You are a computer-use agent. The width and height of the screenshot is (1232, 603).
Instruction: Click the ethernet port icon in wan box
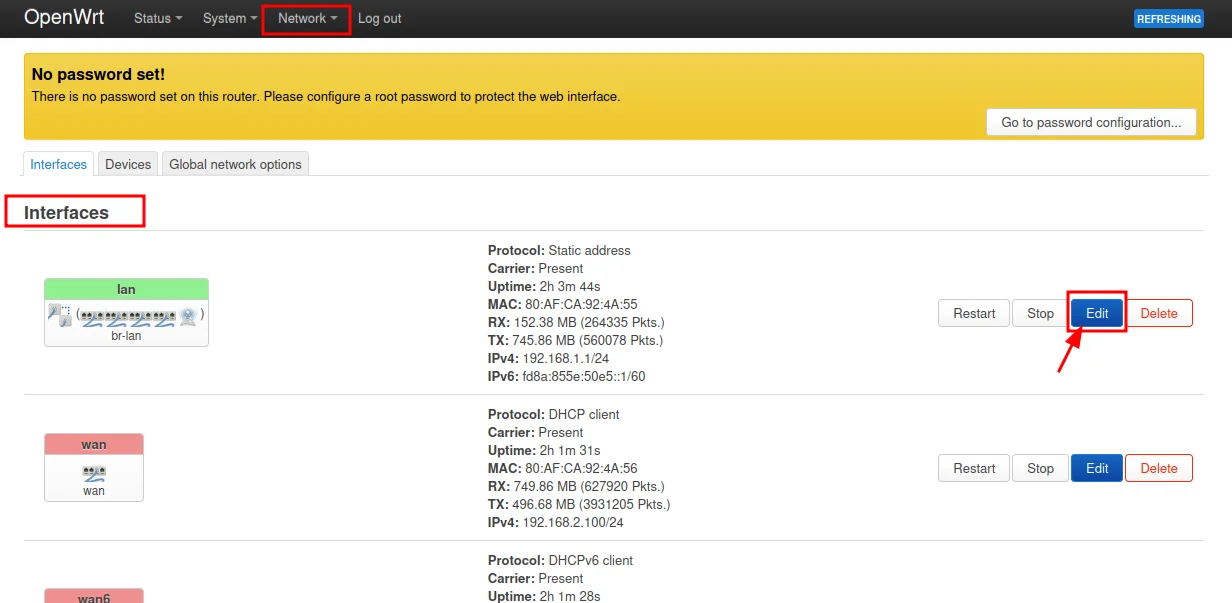(94, 473)
